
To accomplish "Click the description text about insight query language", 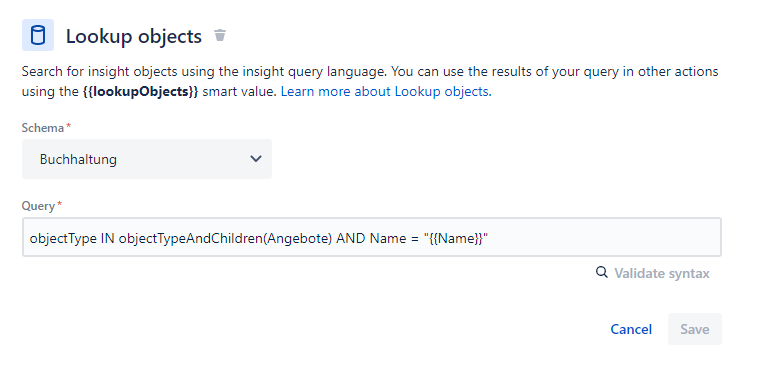I will point(369,81).
